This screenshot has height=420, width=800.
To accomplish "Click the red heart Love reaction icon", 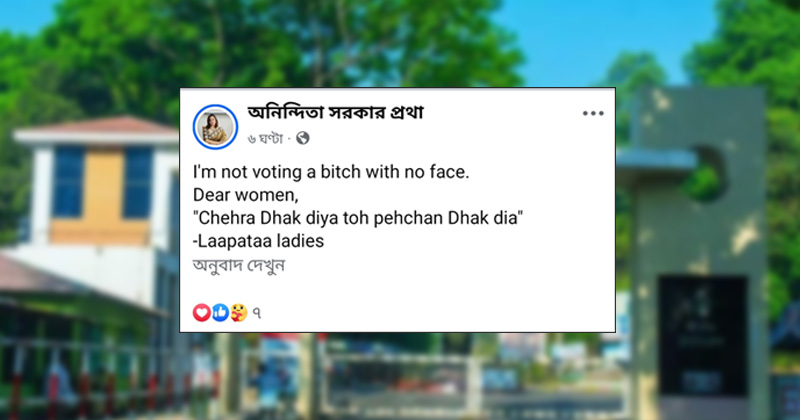I will (x=201, y=313).
